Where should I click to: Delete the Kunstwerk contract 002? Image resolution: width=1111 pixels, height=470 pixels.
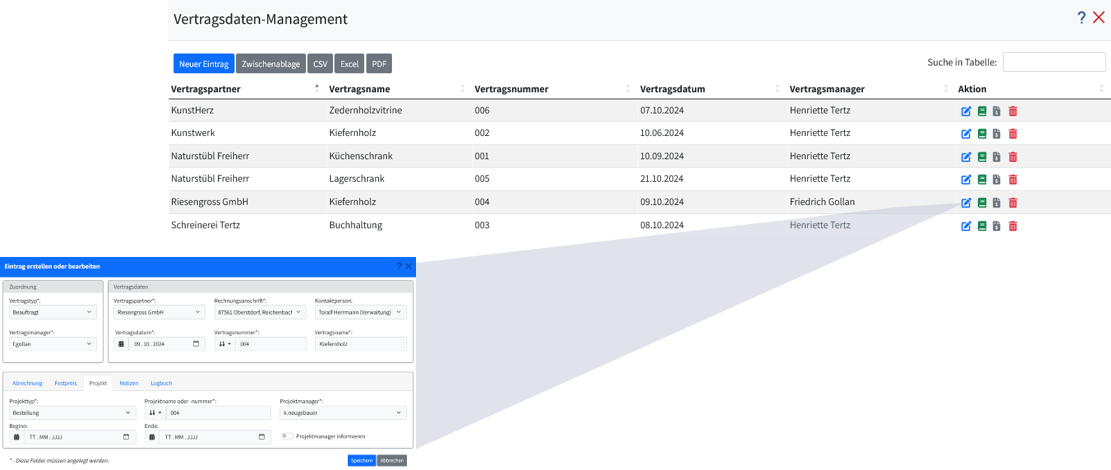click(x=1013, y=134)
